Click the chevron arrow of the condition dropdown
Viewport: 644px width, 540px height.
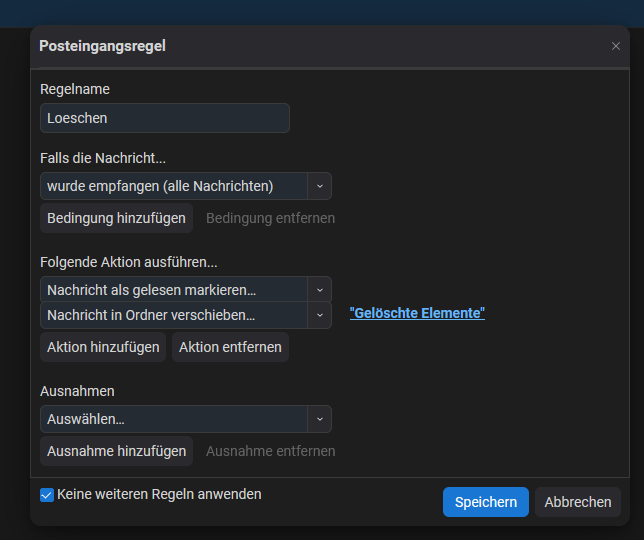click(320, 186)
